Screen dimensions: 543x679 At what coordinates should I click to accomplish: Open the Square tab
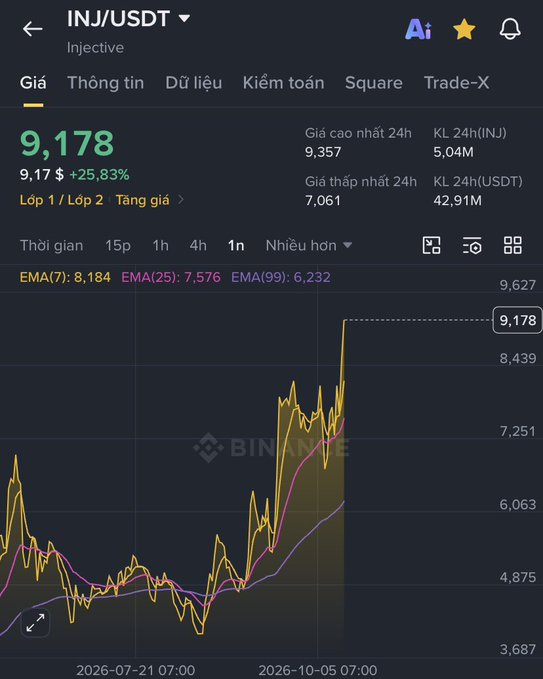374,83
